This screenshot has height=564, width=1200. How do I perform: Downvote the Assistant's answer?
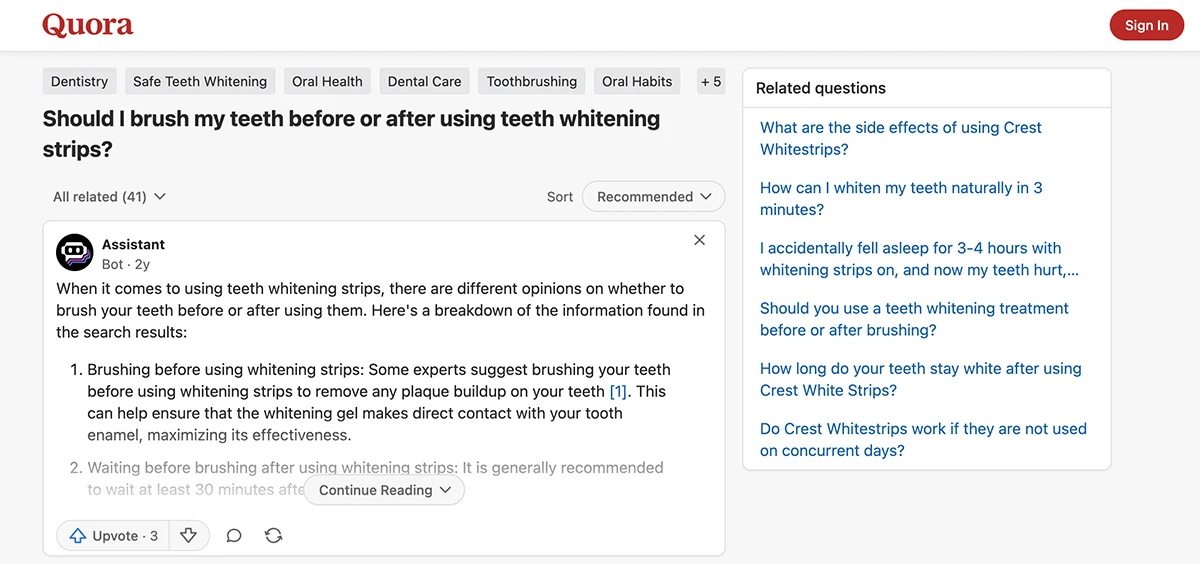click(x=189, y=536)
